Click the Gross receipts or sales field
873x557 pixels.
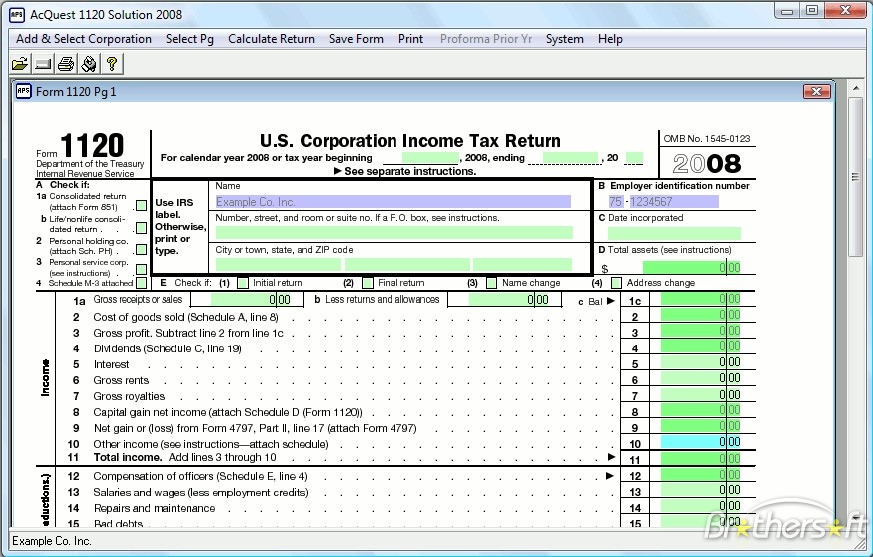coord(252,300)
